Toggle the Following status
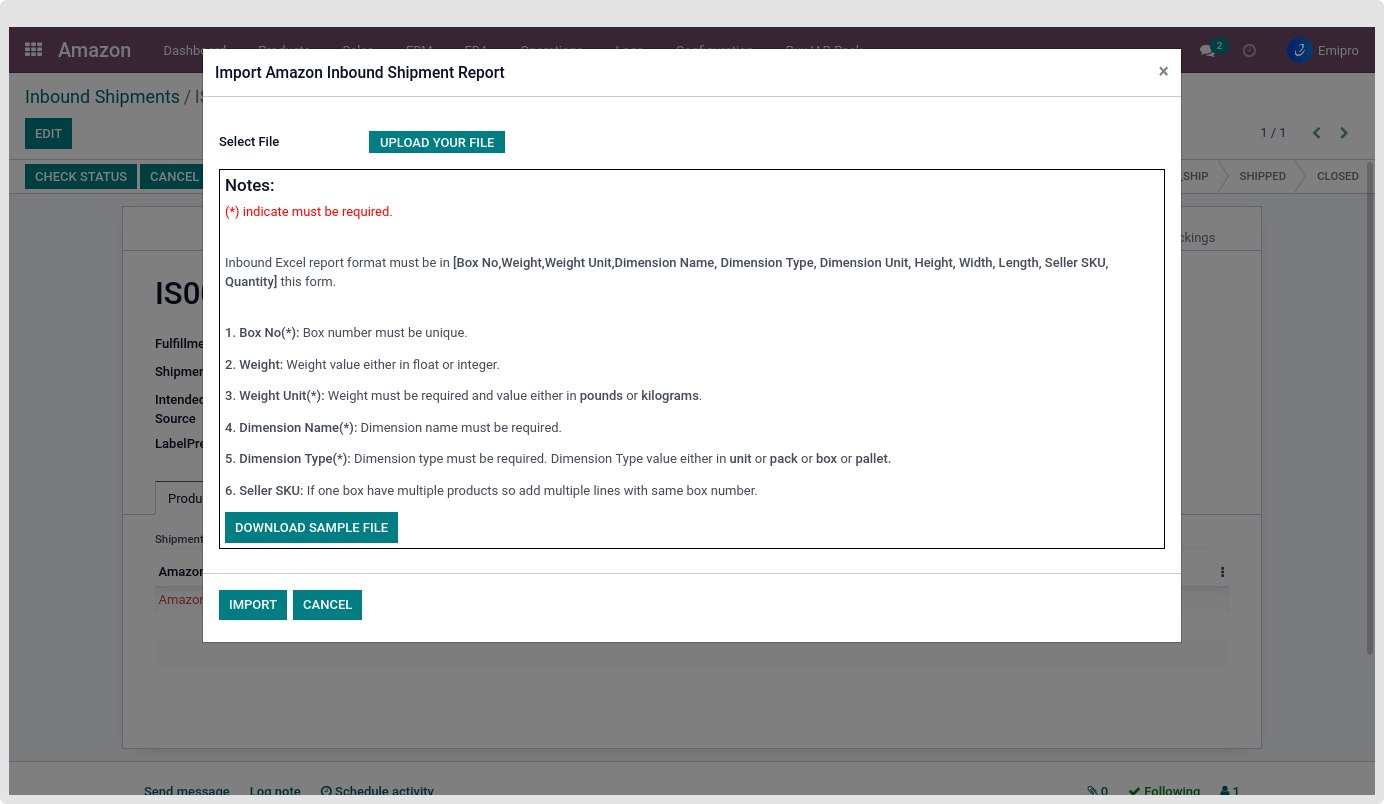The width and height of the screenshot is (1384, 804). coord(1164,791)
